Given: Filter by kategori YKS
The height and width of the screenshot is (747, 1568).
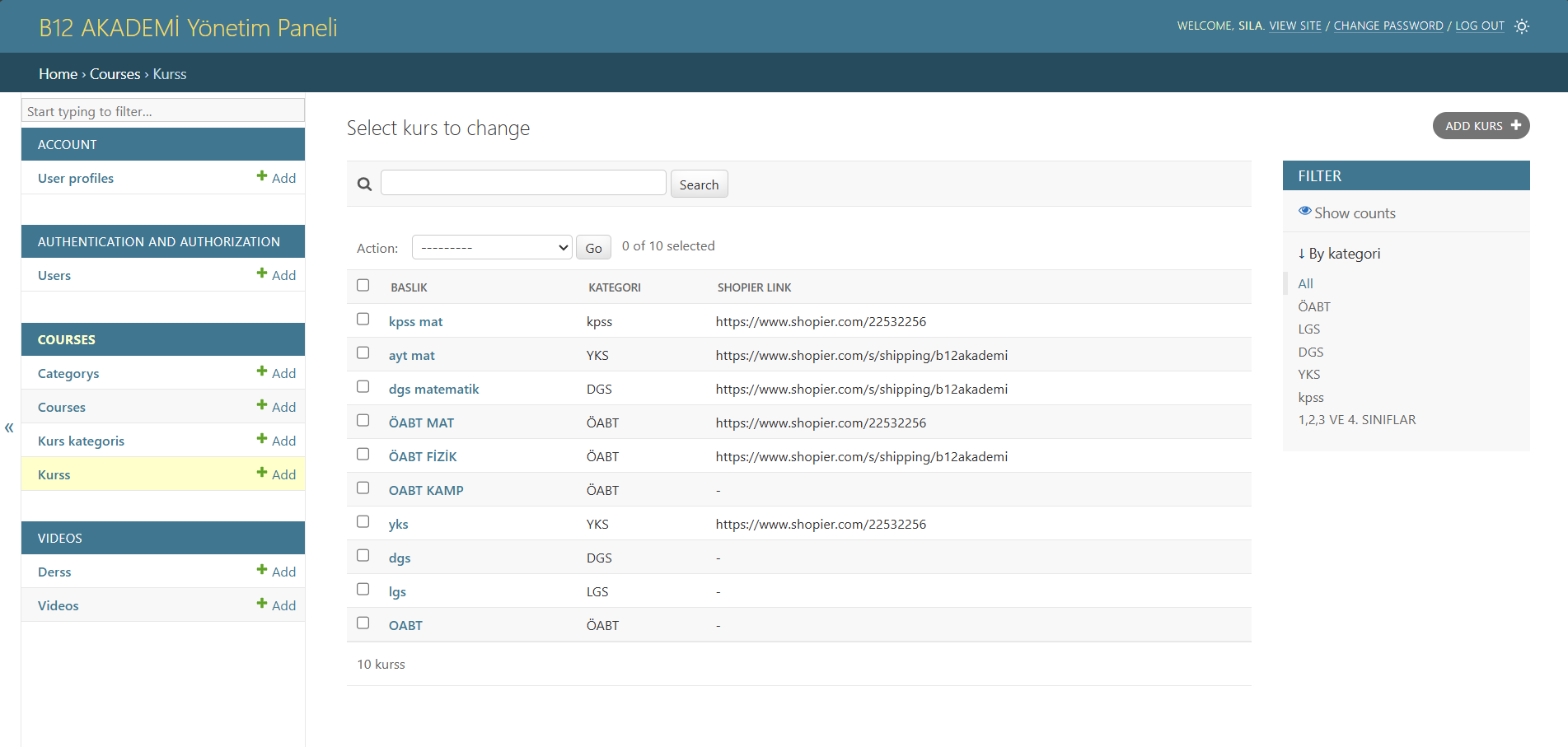Looking at the screenshot, I should (1309, 374).
